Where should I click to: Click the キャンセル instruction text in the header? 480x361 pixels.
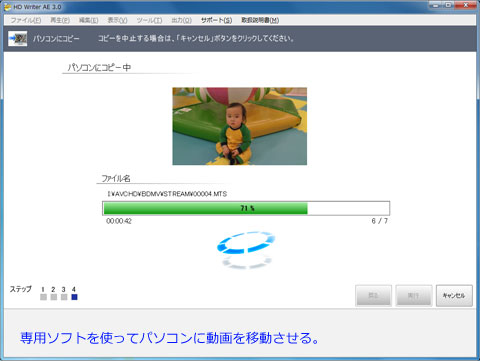pyautogui.click(x=196, y=38)
